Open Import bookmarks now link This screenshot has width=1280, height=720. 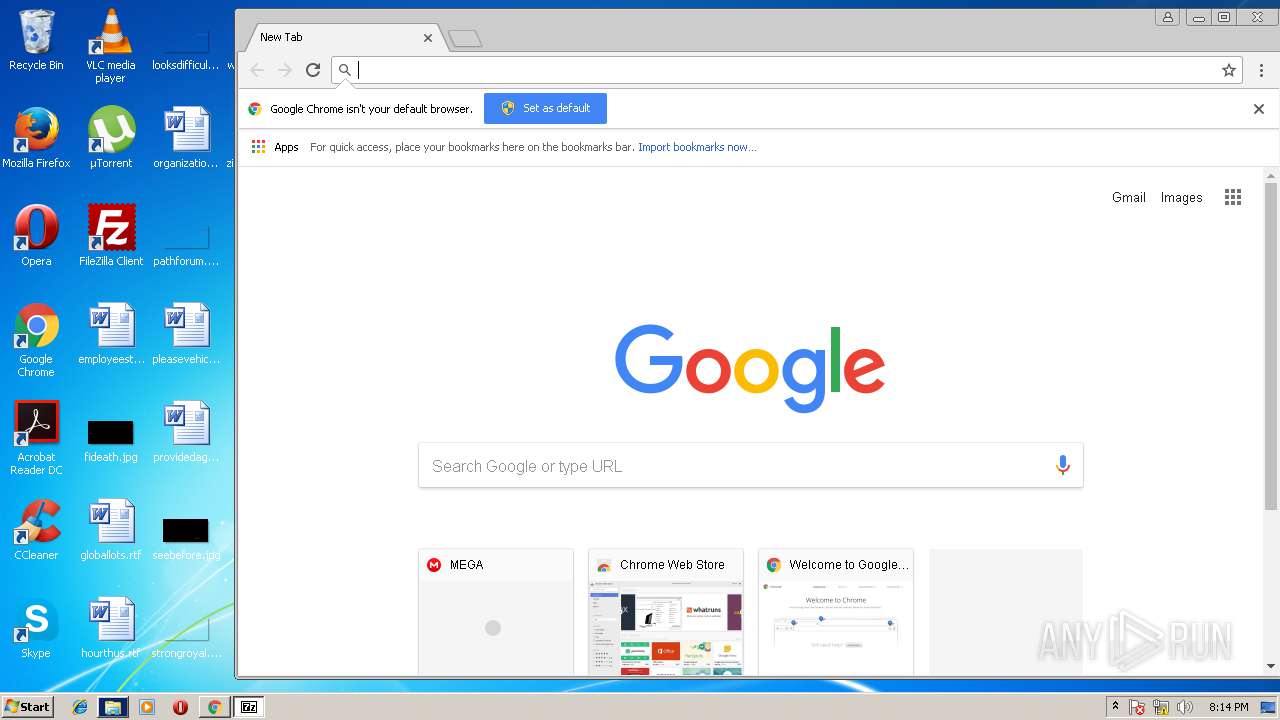697,147
